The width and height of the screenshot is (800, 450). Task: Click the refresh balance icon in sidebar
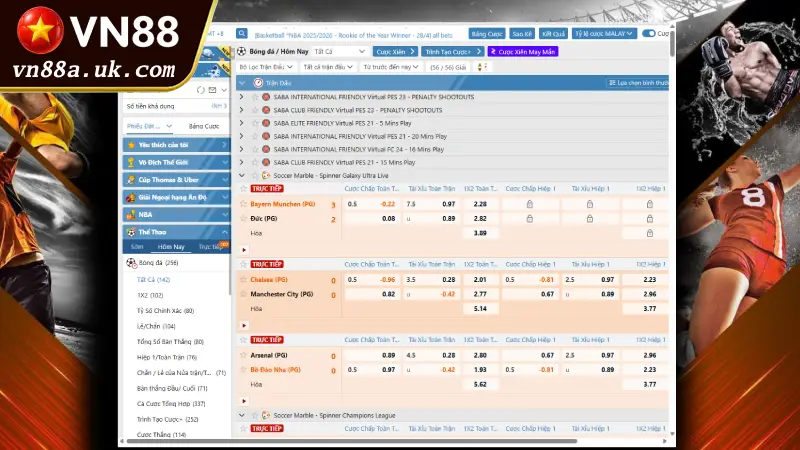(x=201, y=90)
